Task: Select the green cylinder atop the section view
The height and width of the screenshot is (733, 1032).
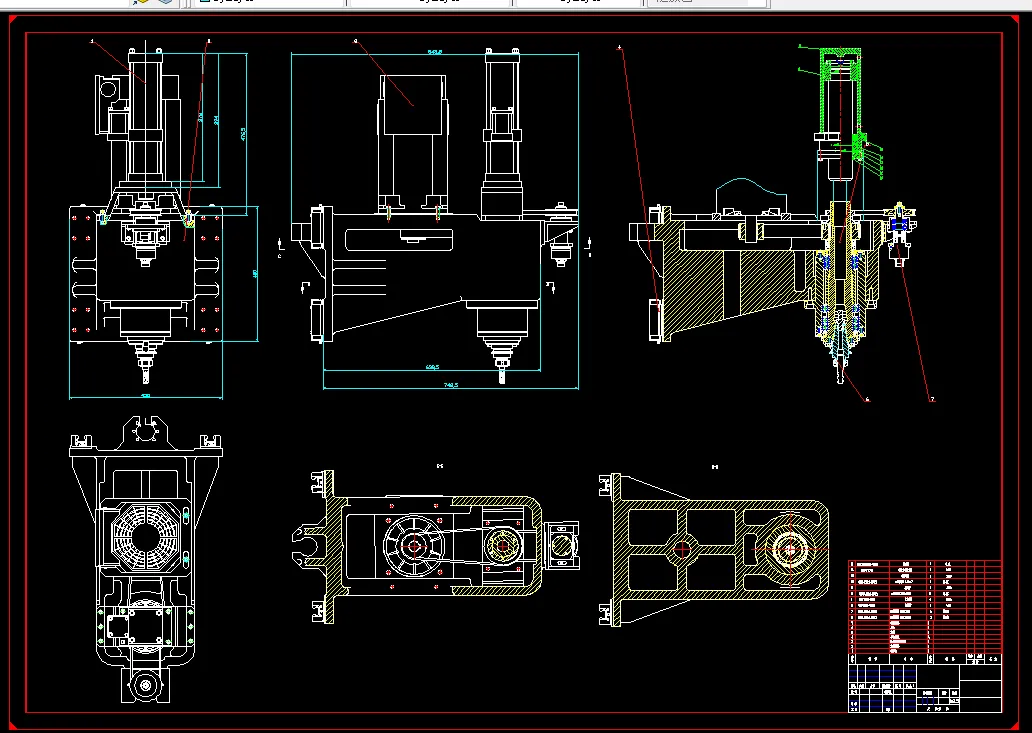Action: click(840, 89)
